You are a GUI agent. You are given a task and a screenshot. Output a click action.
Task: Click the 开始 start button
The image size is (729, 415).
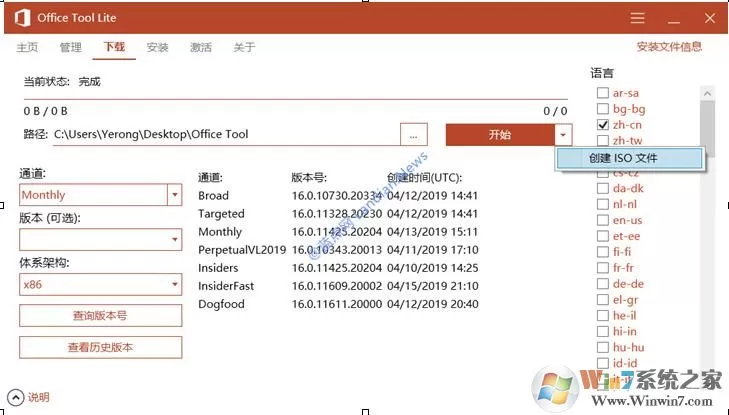point(500,135)
